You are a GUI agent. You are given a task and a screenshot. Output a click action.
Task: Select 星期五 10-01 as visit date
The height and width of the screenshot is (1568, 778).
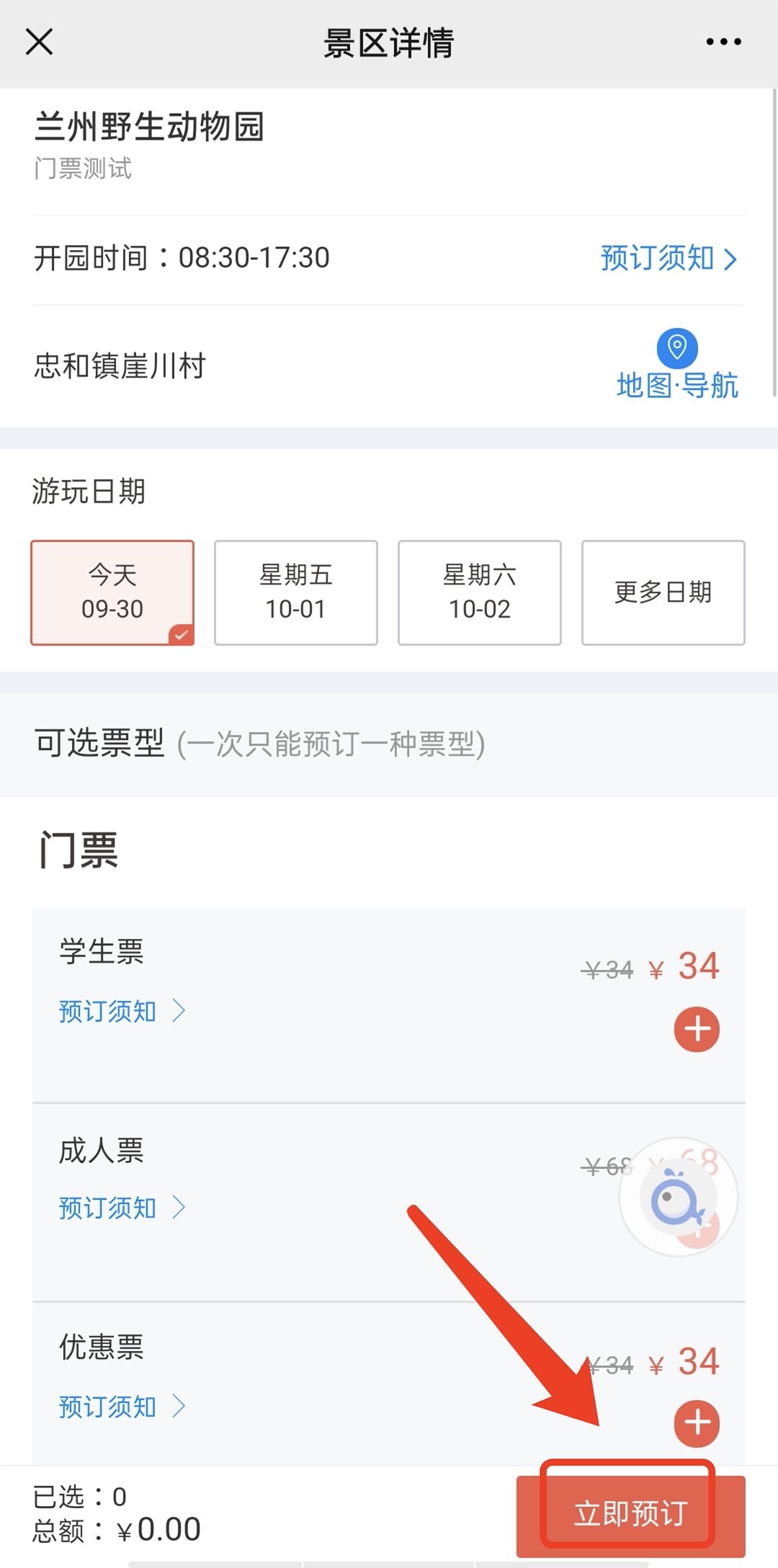coord(296,592)
